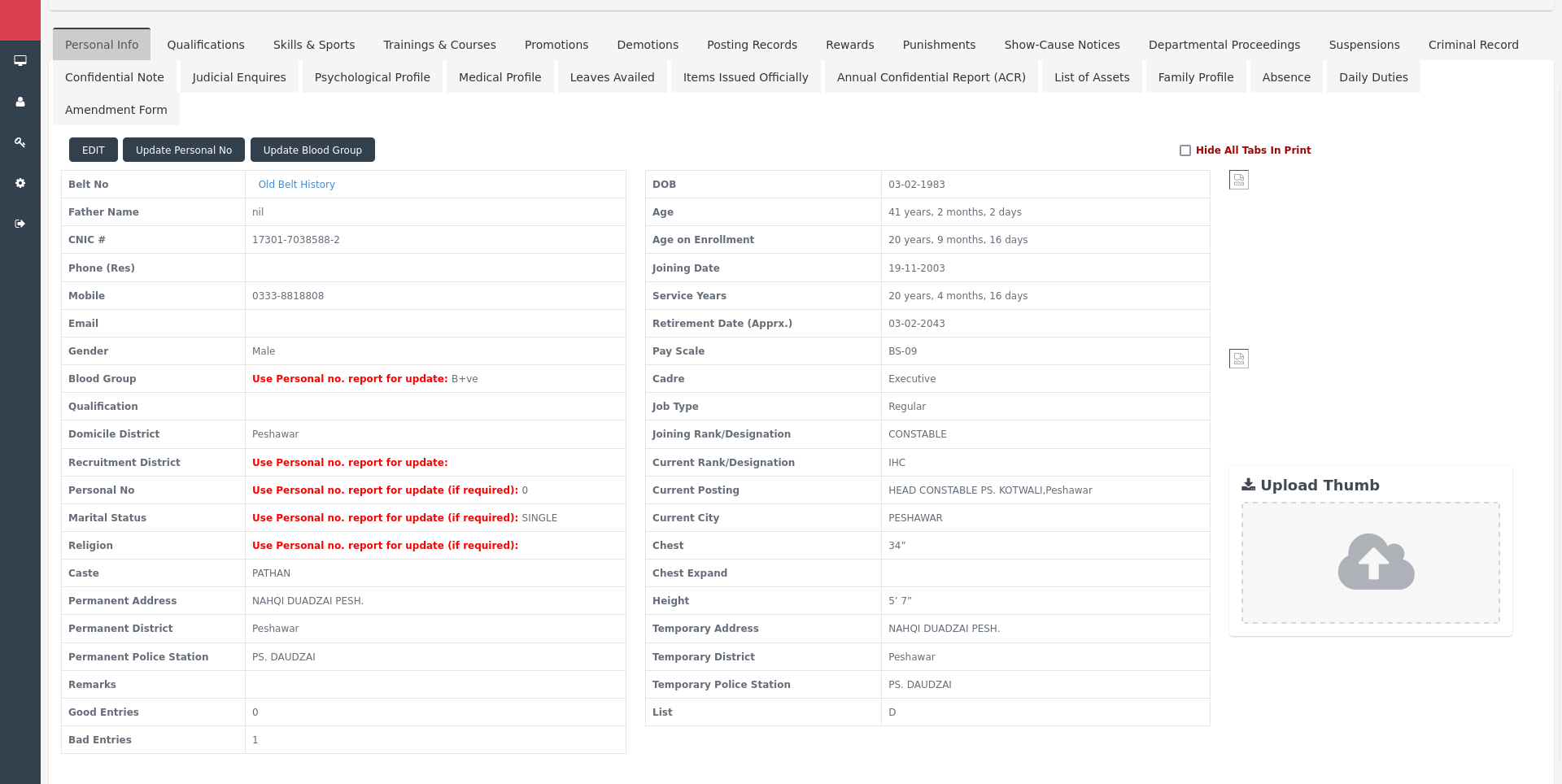Open the Trainings & Courses tab
The height and width of the screenshot is (784, 1562).
pyautogui.click(x=439, y=45)
